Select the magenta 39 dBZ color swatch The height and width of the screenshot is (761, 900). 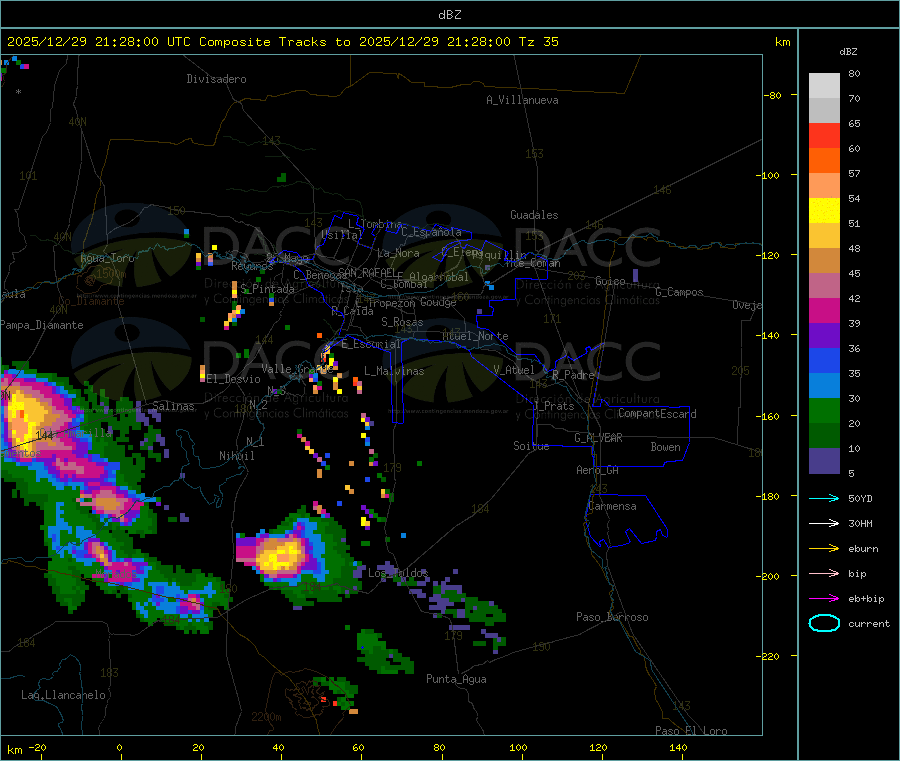tap(824, 310)
